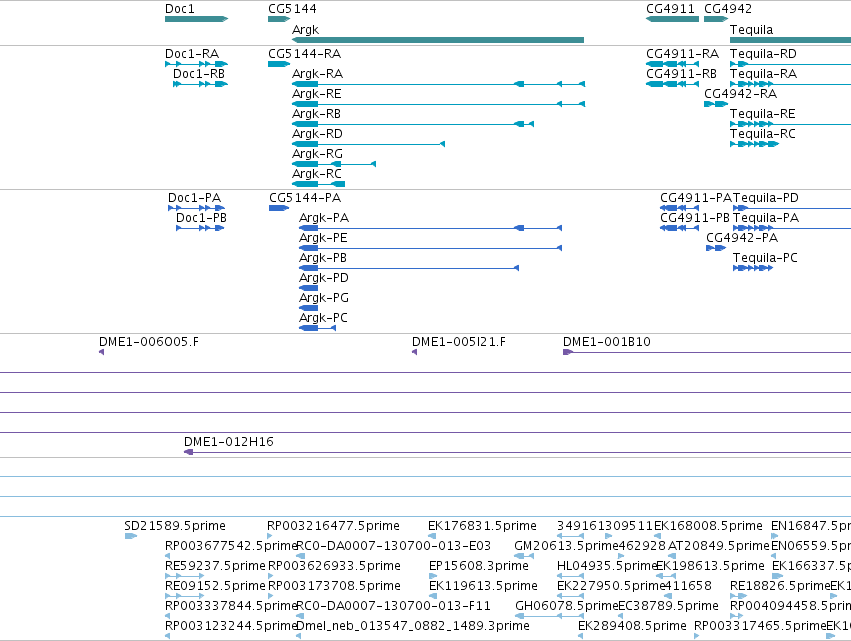The height and width of the screenshot is (641, 851).
Task: Select transcript Doc1-RB
Action: (199, 74)
